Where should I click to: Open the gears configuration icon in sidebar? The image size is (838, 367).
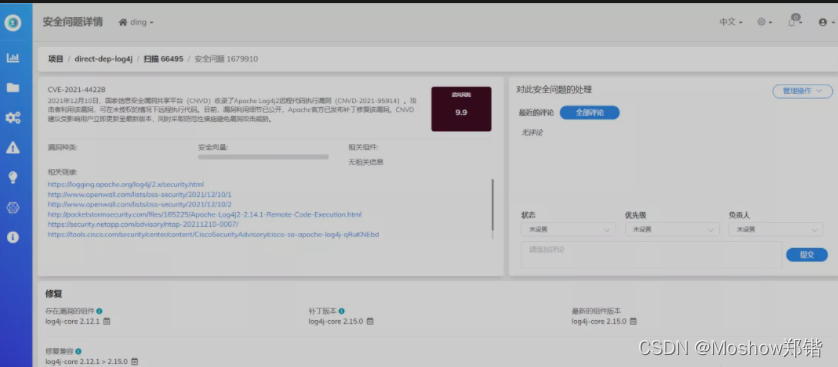tap(13, 118)
